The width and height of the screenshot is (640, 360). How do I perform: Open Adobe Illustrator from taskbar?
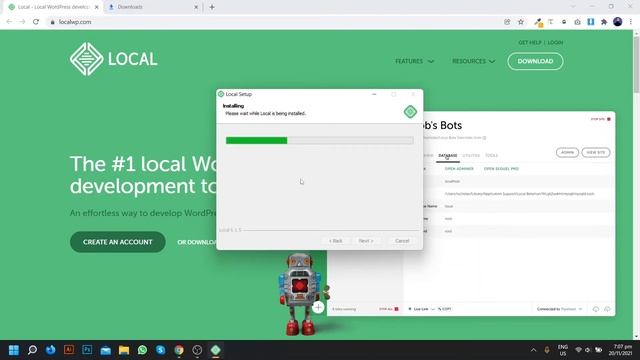[69, 350]
